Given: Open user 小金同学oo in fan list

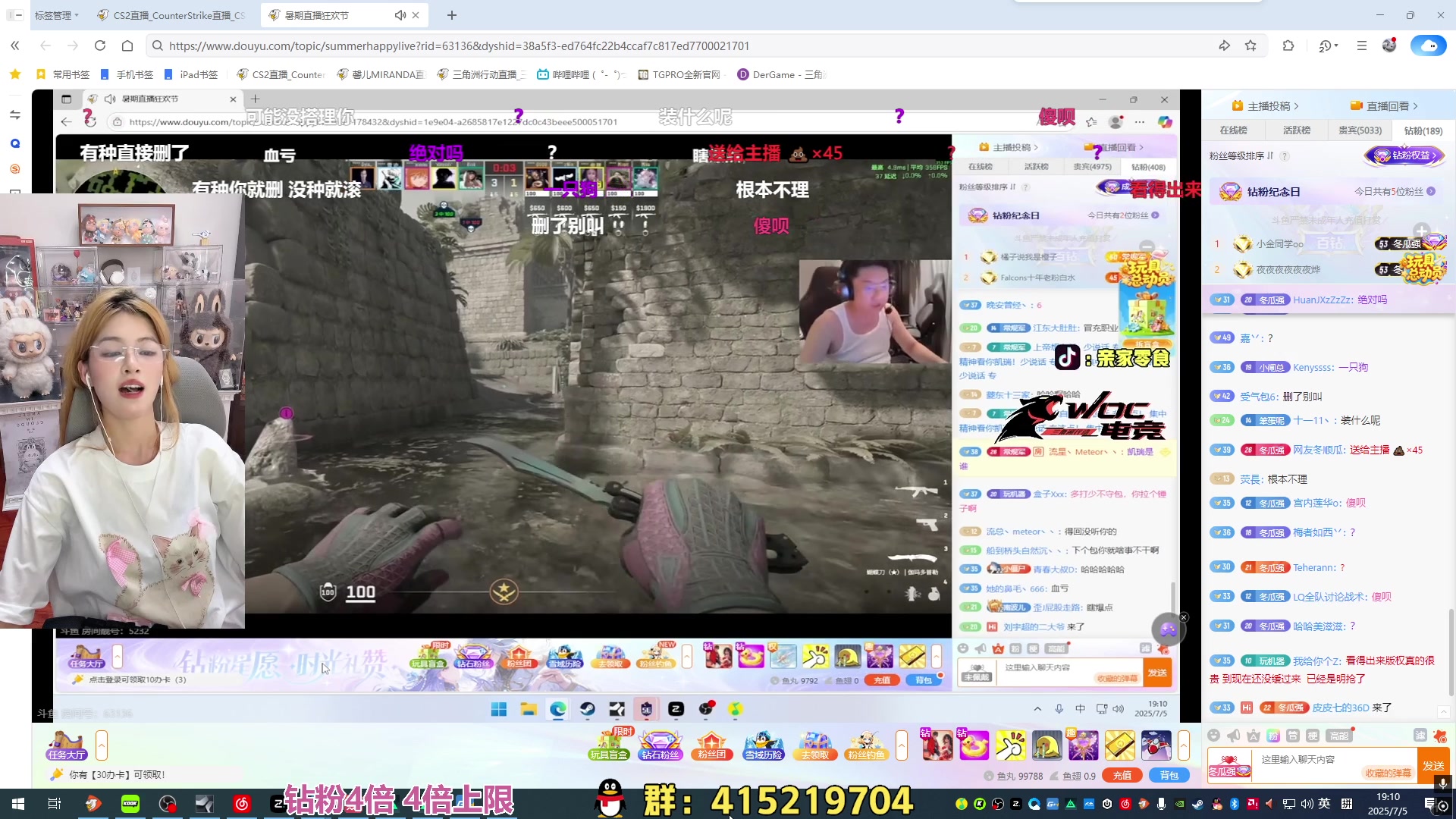Looking at the screenshot, I should point(1279,244).
